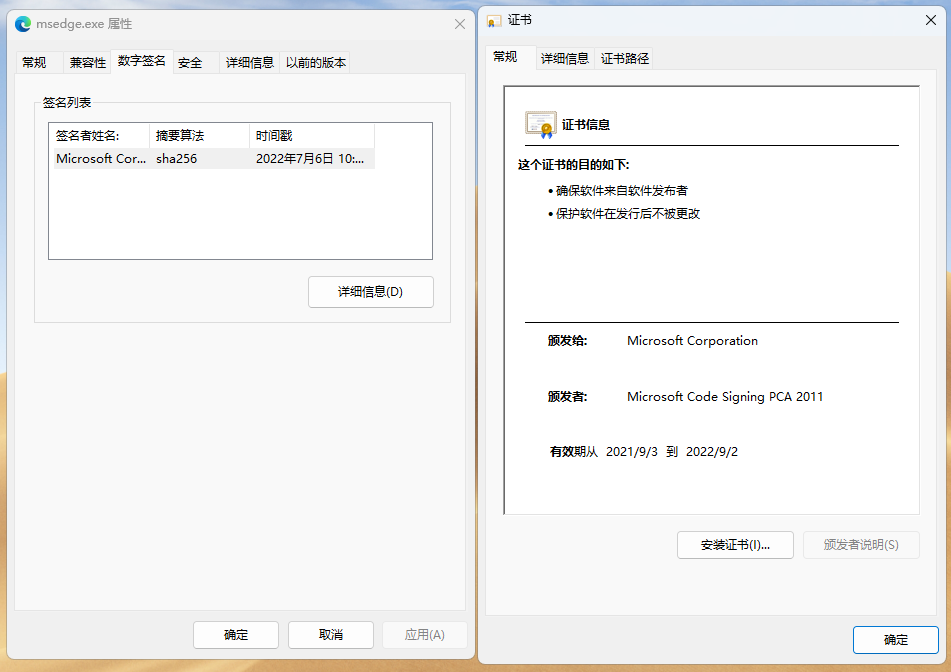Click the Edge icon in the title bar

pyautogui.click(x=22, y=24)
